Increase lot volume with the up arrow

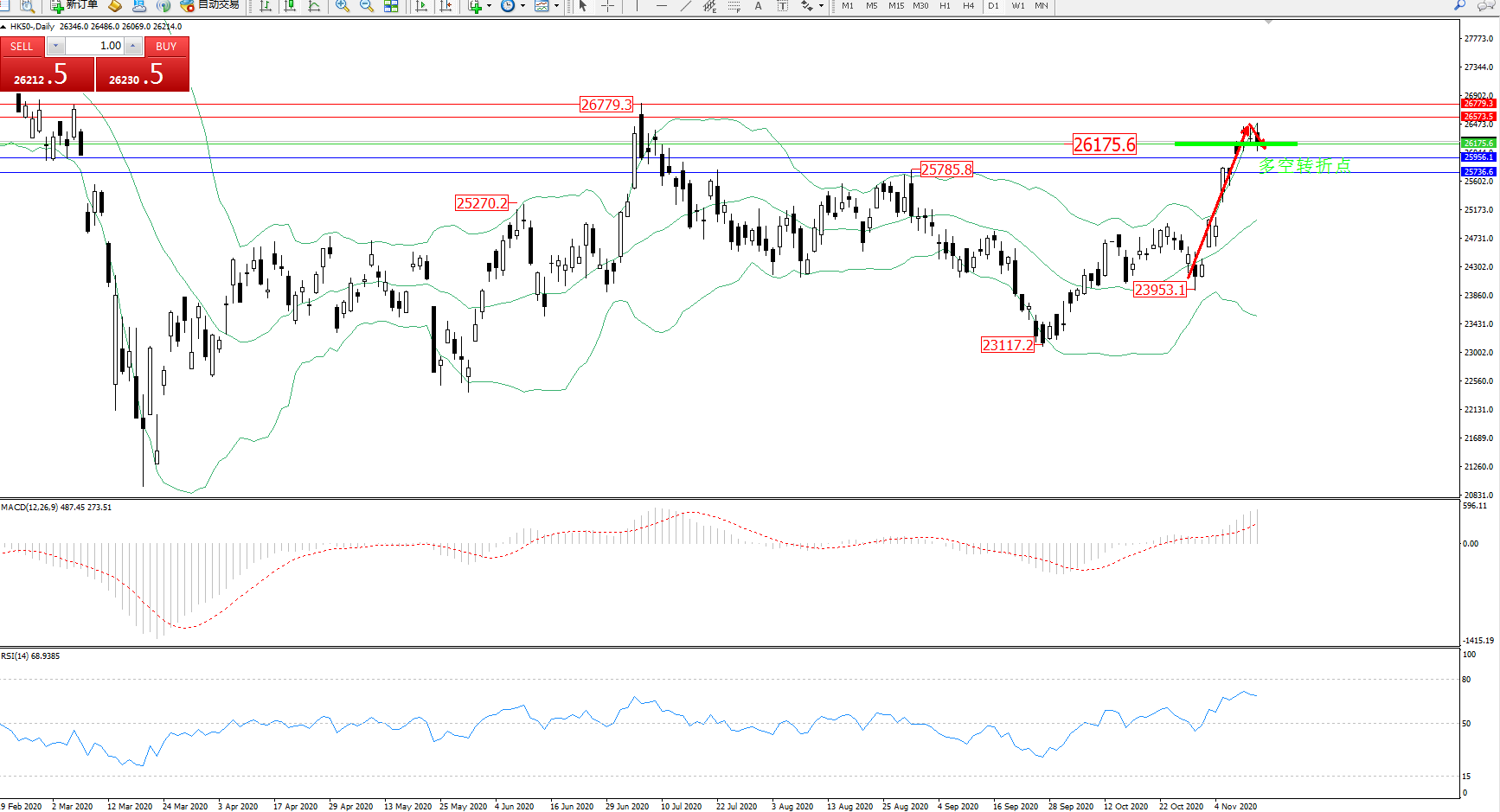133,47
